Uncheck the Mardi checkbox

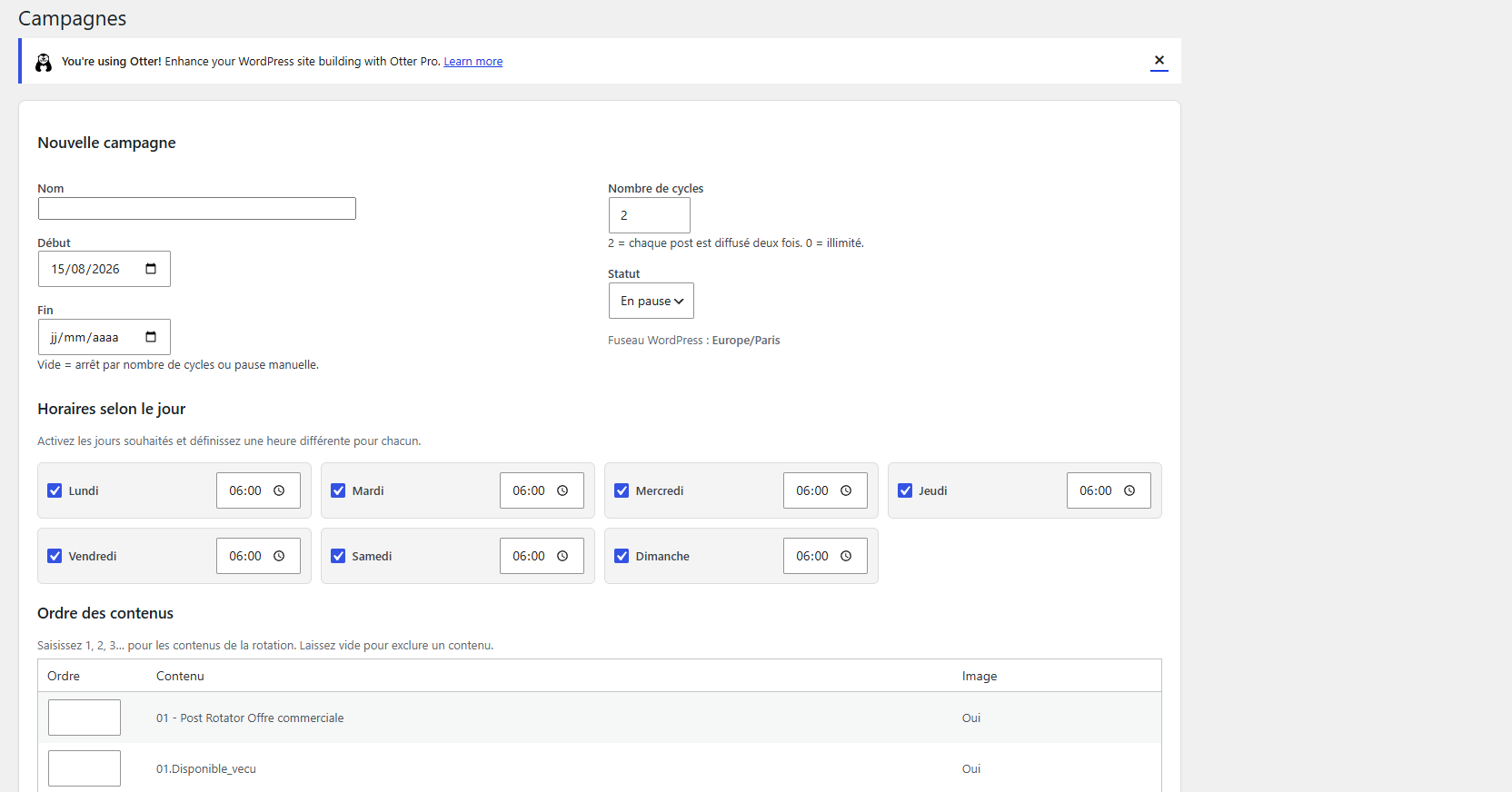pyautogui.click(x=338, y=490)
